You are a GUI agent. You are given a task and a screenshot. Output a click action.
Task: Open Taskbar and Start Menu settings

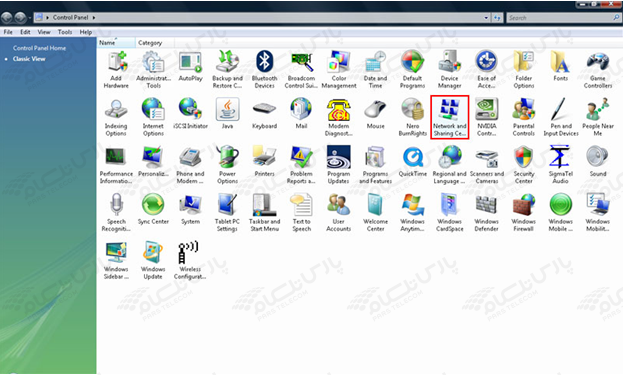coord(264,213)
